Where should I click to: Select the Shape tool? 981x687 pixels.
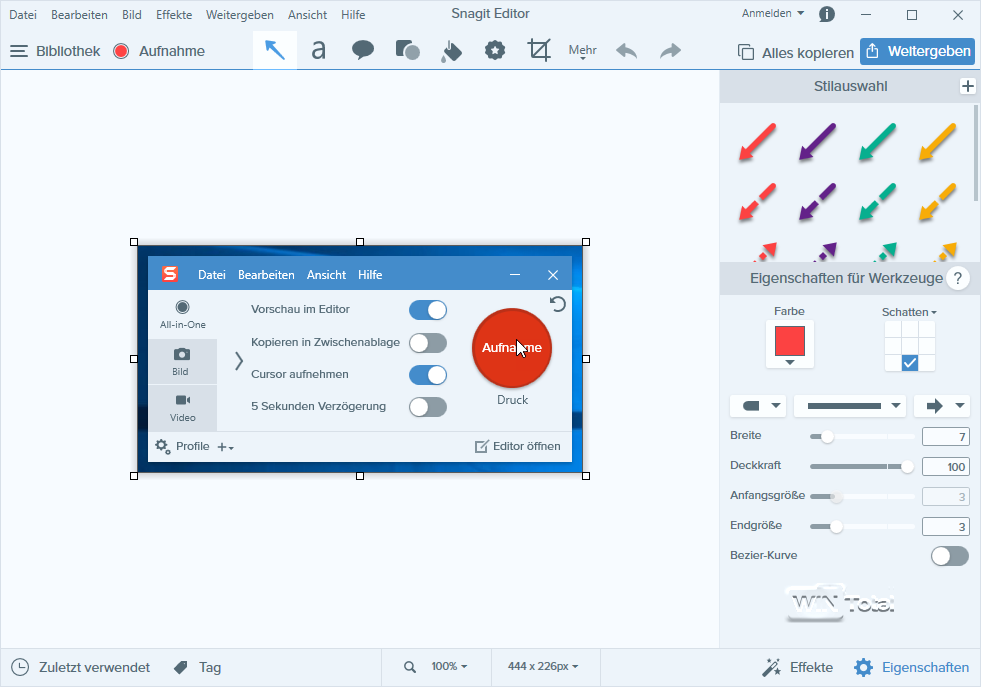[407, 50]
